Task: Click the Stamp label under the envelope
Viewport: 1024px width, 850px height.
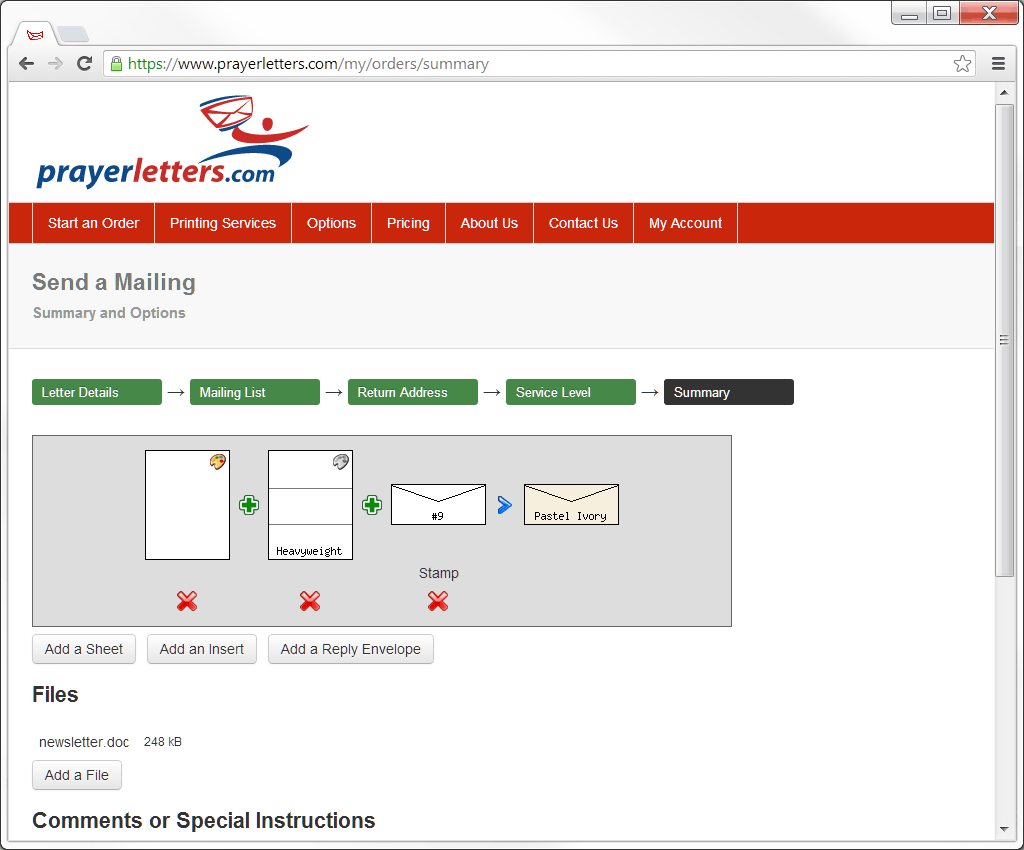Action: point(438,573)
